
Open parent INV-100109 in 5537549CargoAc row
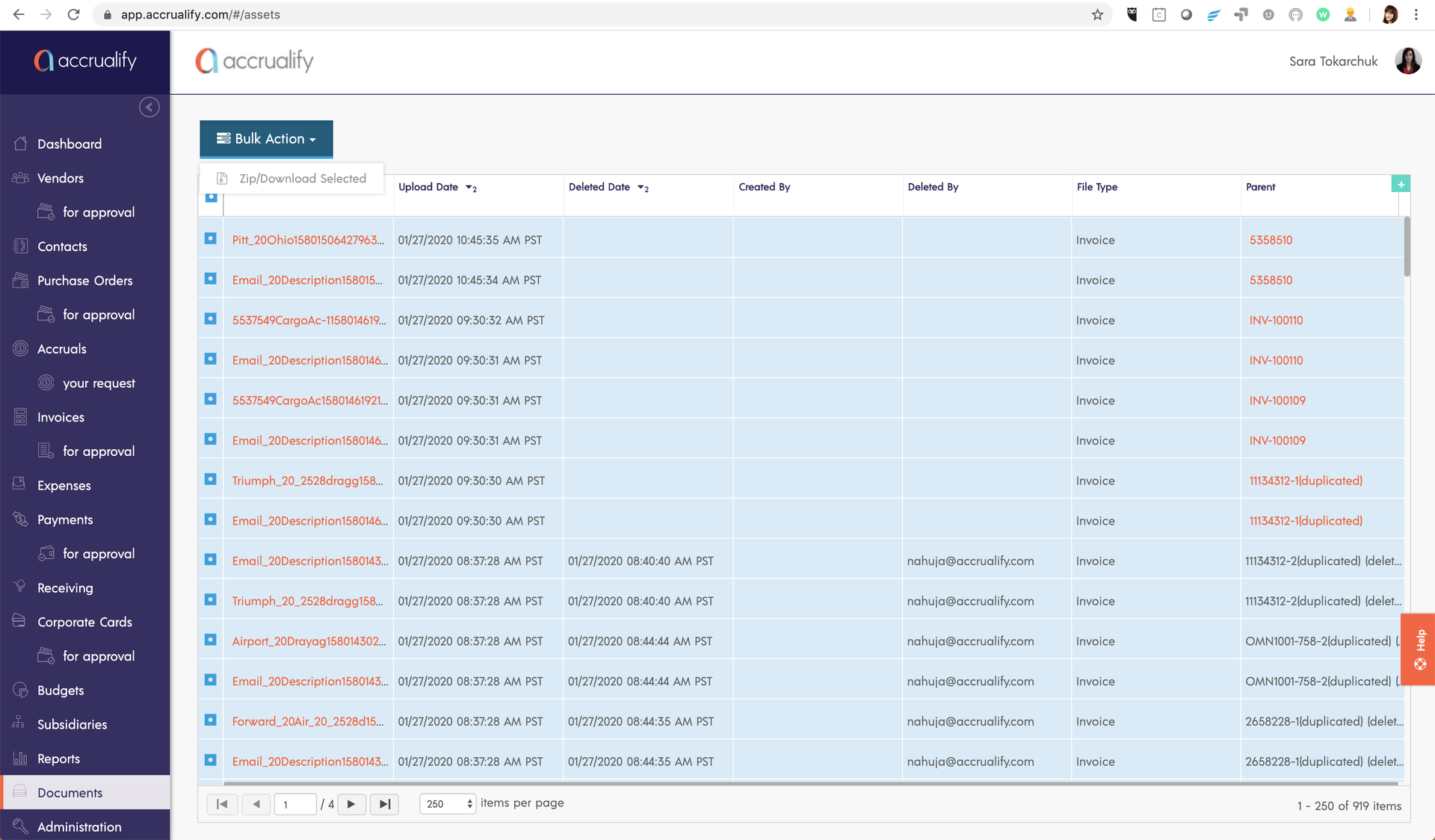coord(1277,401)
